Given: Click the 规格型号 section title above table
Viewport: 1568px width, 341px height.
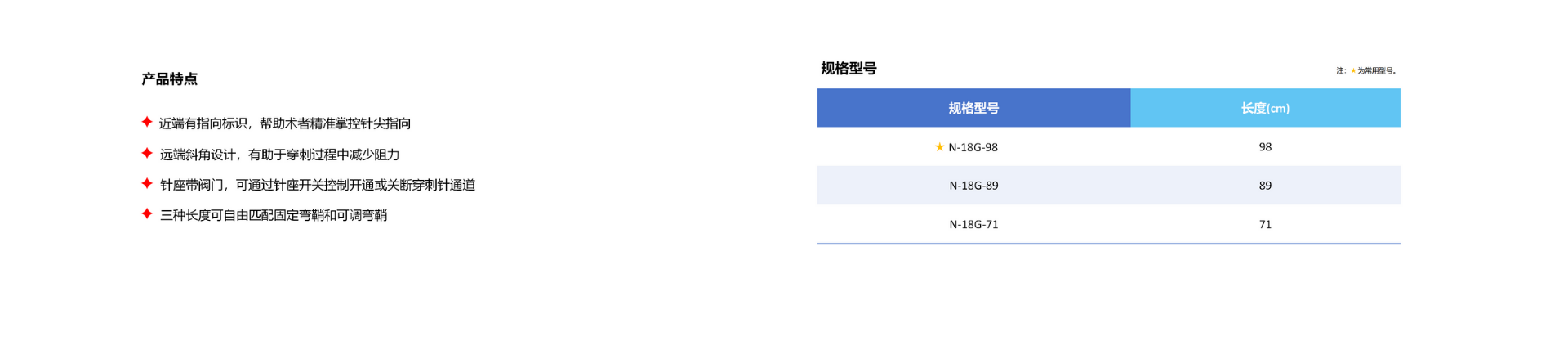Looking at the screenshot, I should pos(849,69).
